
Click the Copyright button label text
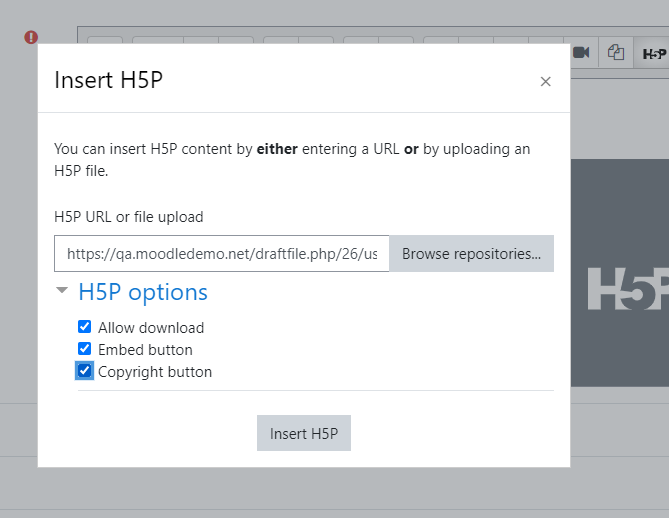155,372
